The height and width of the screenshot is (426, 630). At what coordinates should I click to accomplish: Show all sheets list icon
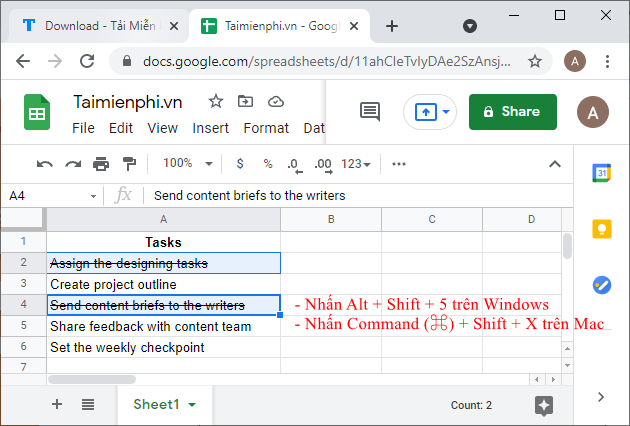point(88,405)
